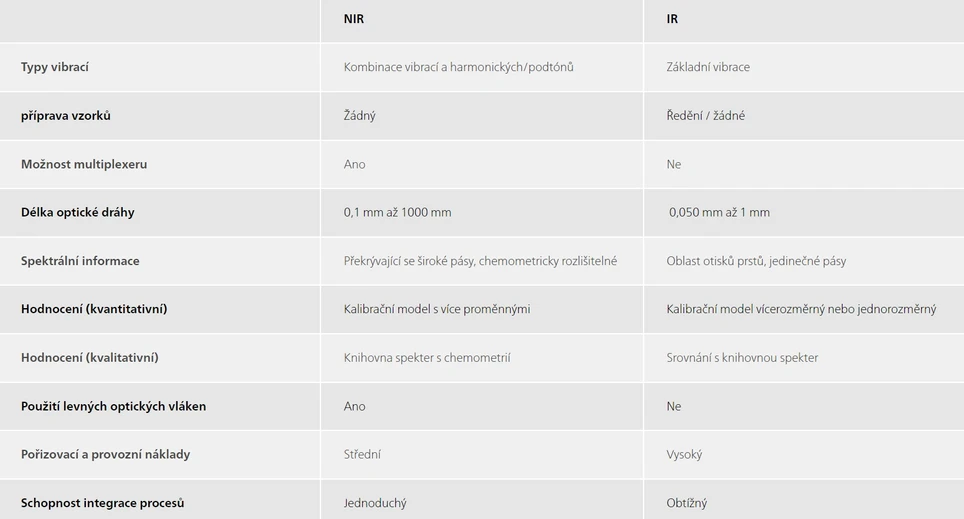Select the '0,1 mm až 1000 mm' cell
This screenshot has width=964, height=519.
click(x=397, y=212)
